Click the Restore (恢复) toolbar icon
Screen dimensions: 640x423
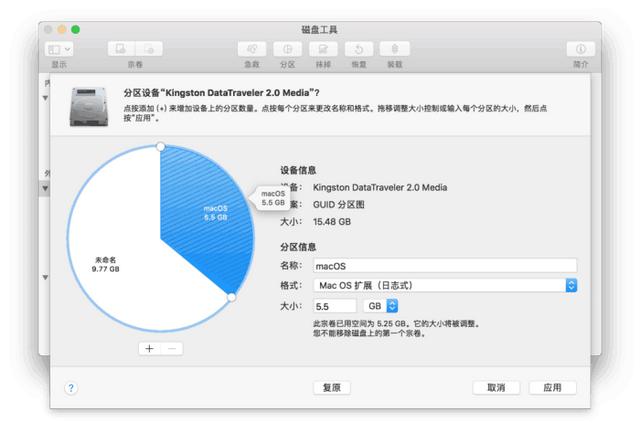[359, 49]
